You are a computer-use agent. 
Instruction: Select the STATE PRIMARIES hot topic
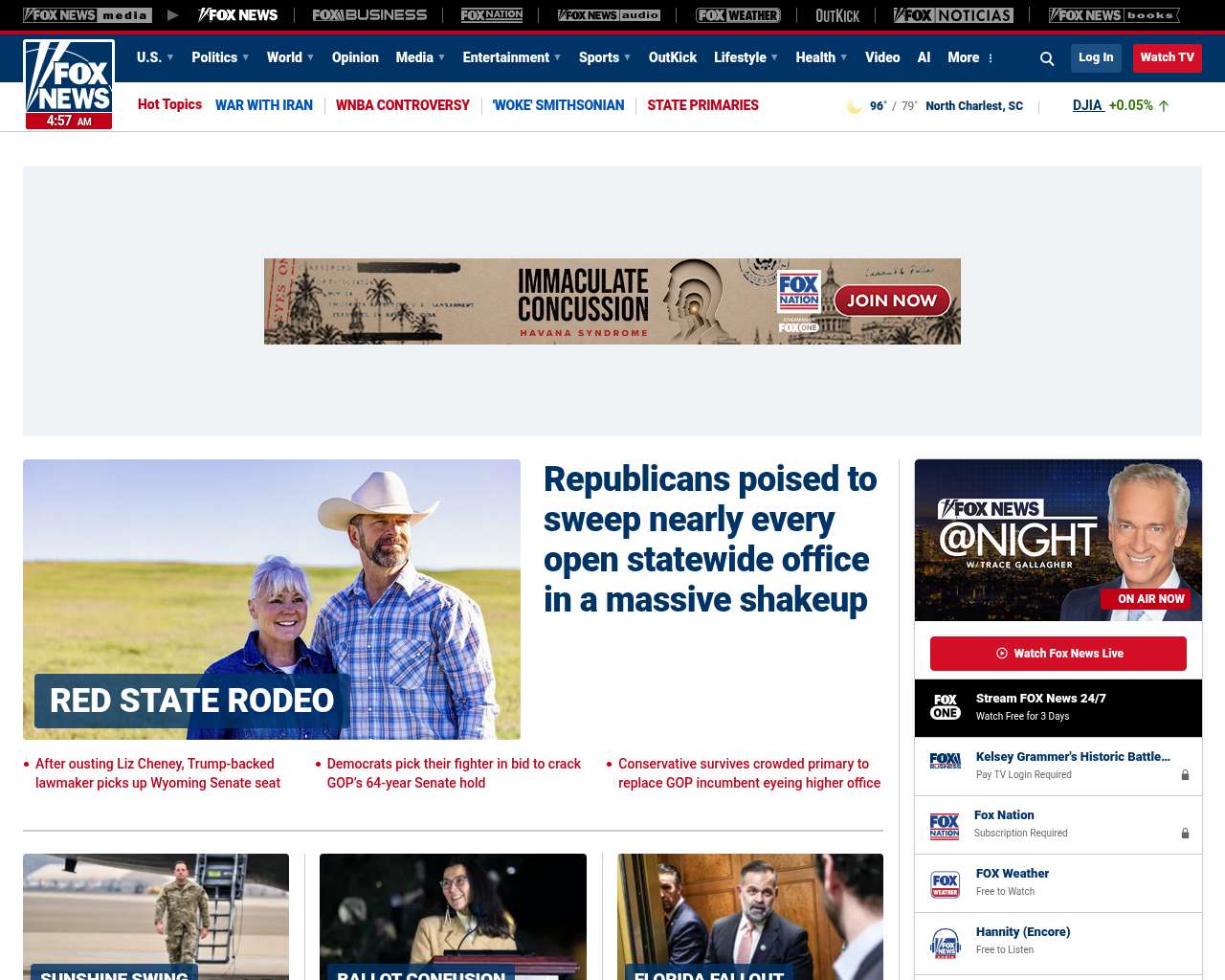click(x=703, y=105)
